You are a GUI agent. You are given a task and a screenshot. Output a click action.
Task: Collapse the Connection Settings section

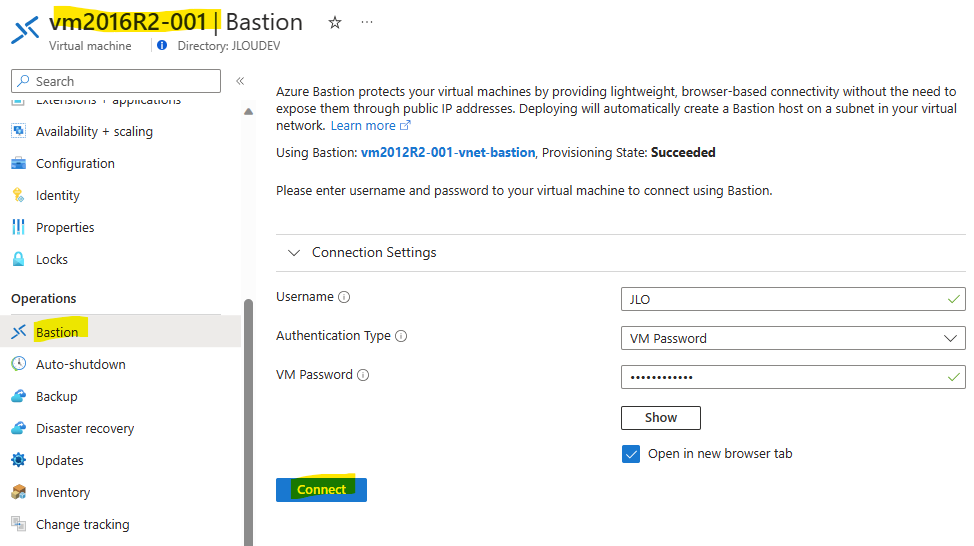294,253
